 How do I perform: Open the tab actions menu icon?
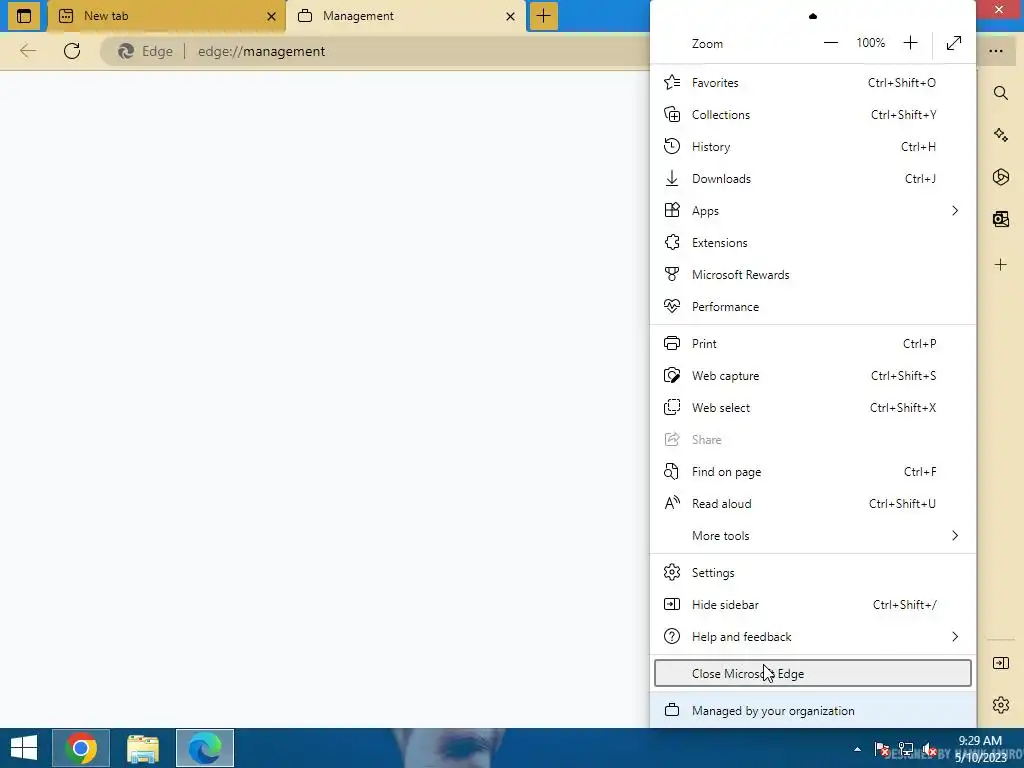coord(24,16)
